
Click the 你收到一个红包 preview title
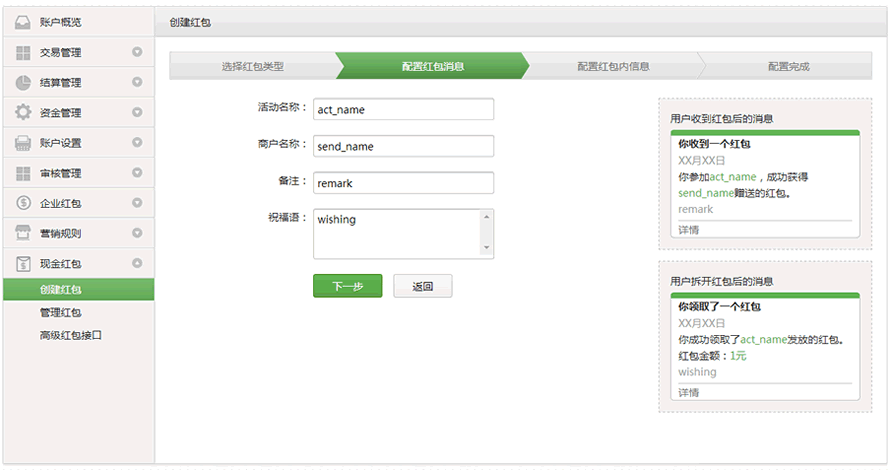pos(714,144)
